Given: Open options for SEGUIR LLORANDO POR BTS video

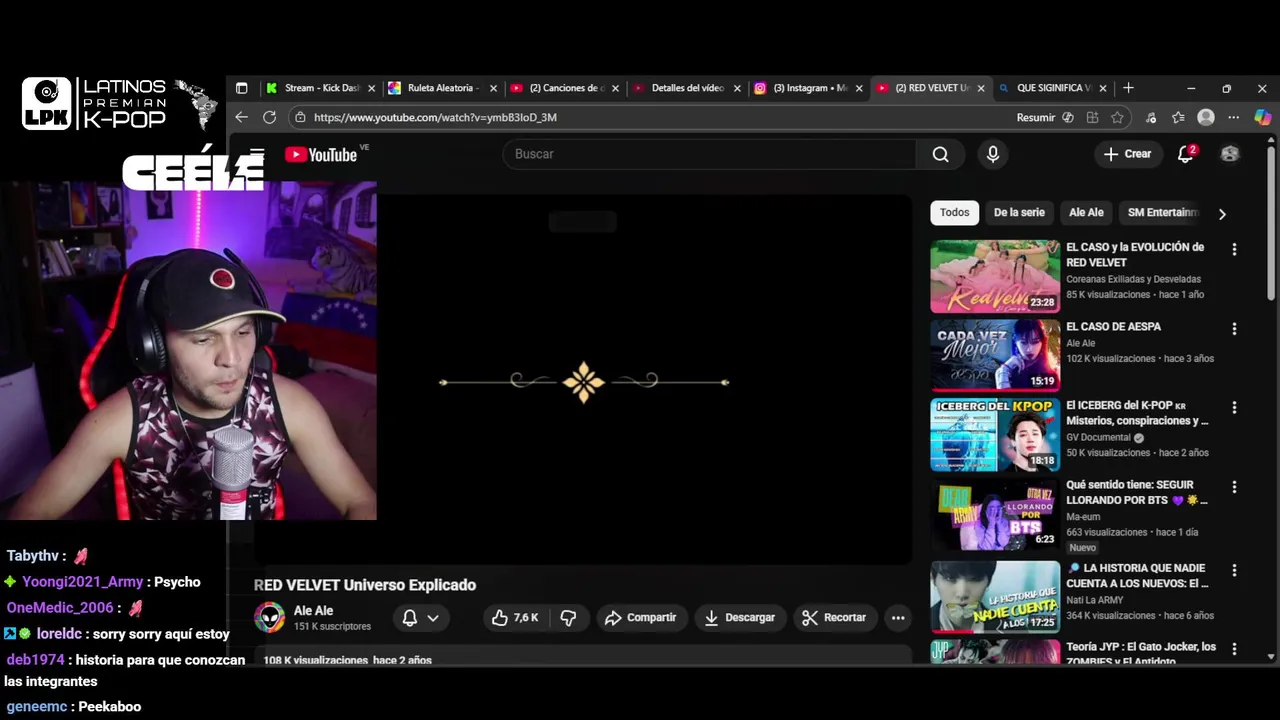Looking at the screenshot, I should (1234, 487).
